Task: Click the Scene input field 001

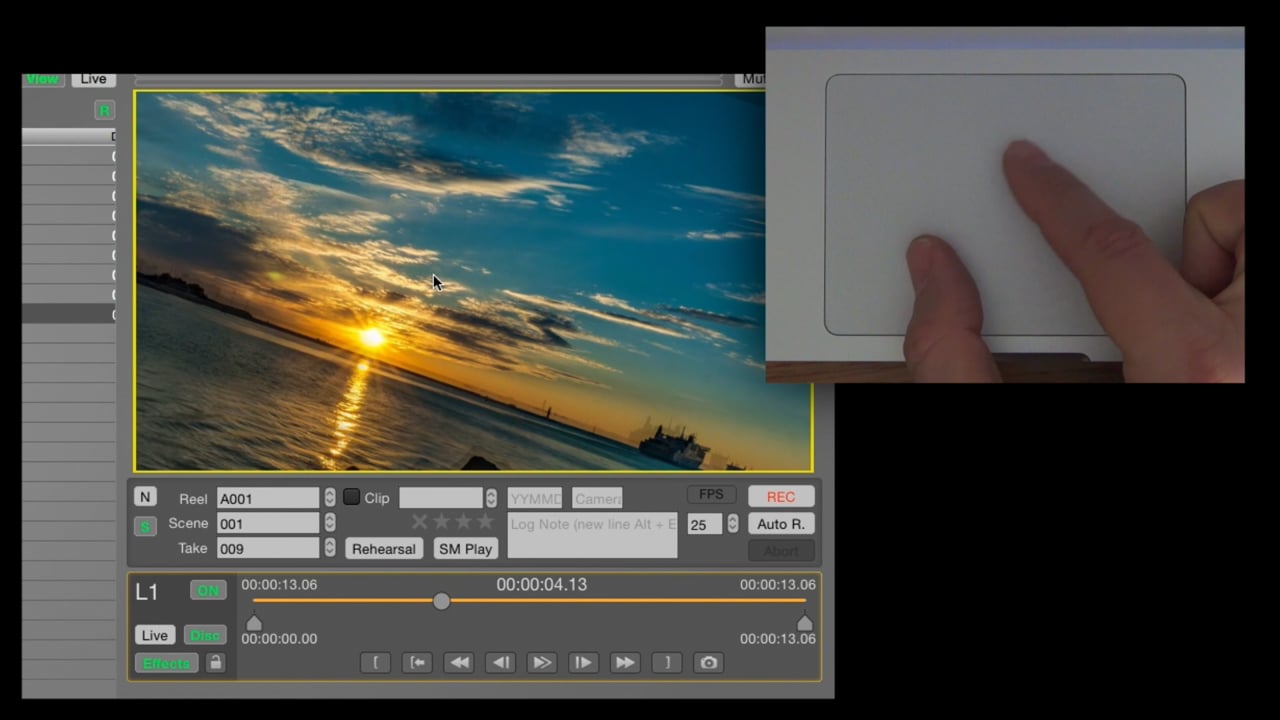Action: pos(268,522)
